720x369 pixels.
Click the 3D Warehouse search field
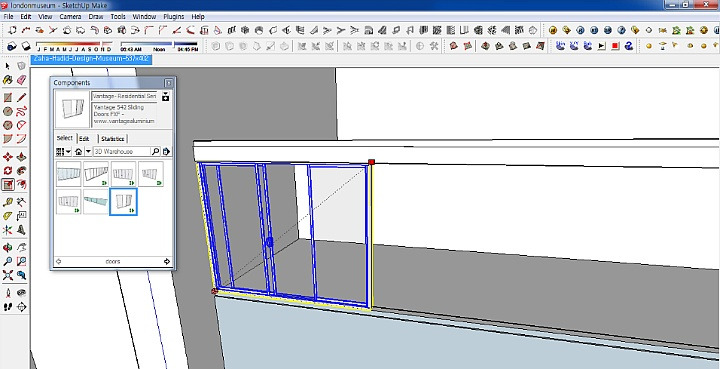(122, 151)
